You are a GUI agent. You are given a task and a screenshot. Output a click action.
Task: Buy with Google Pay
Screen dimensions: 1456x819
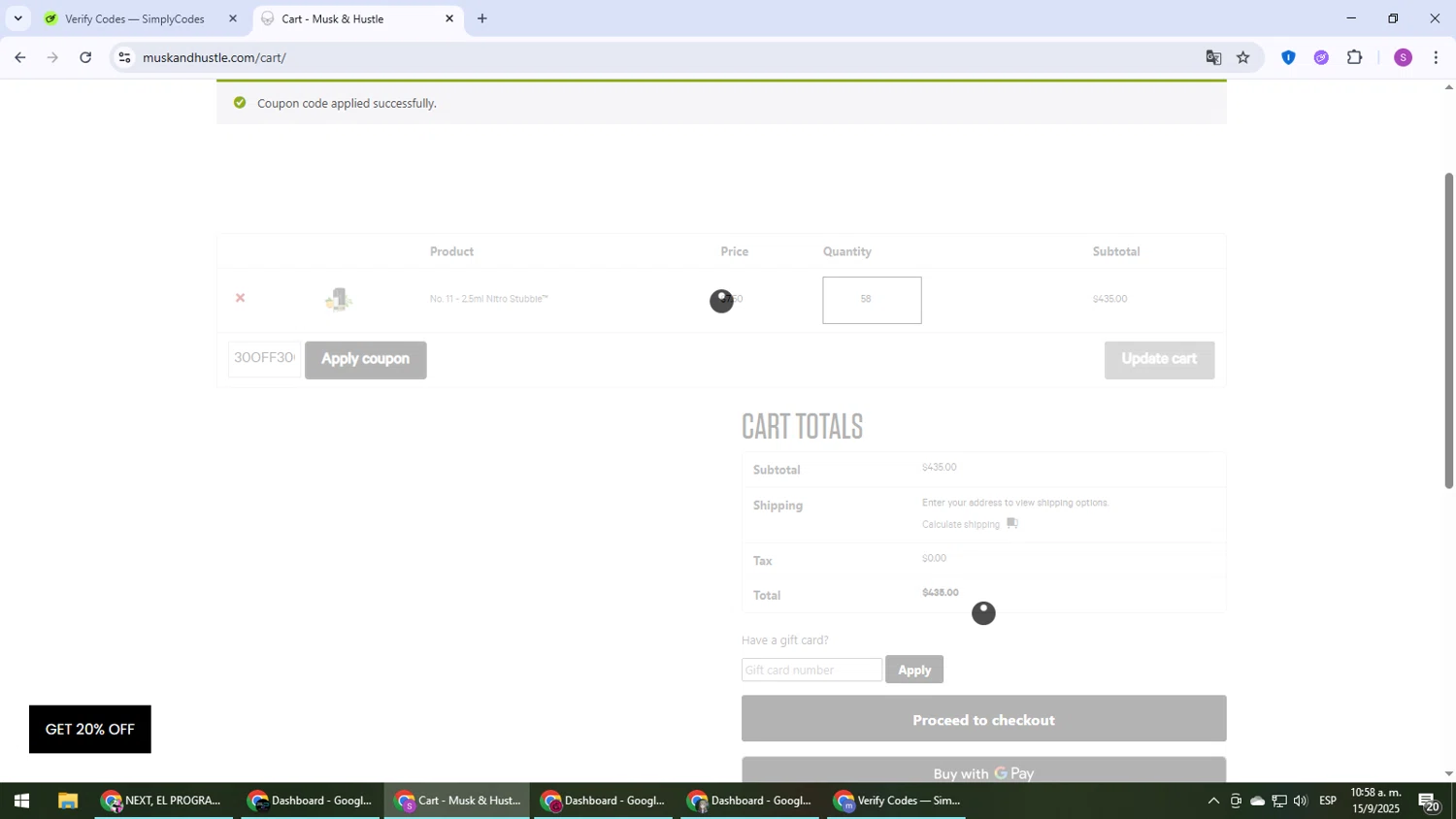click(983, 772)
